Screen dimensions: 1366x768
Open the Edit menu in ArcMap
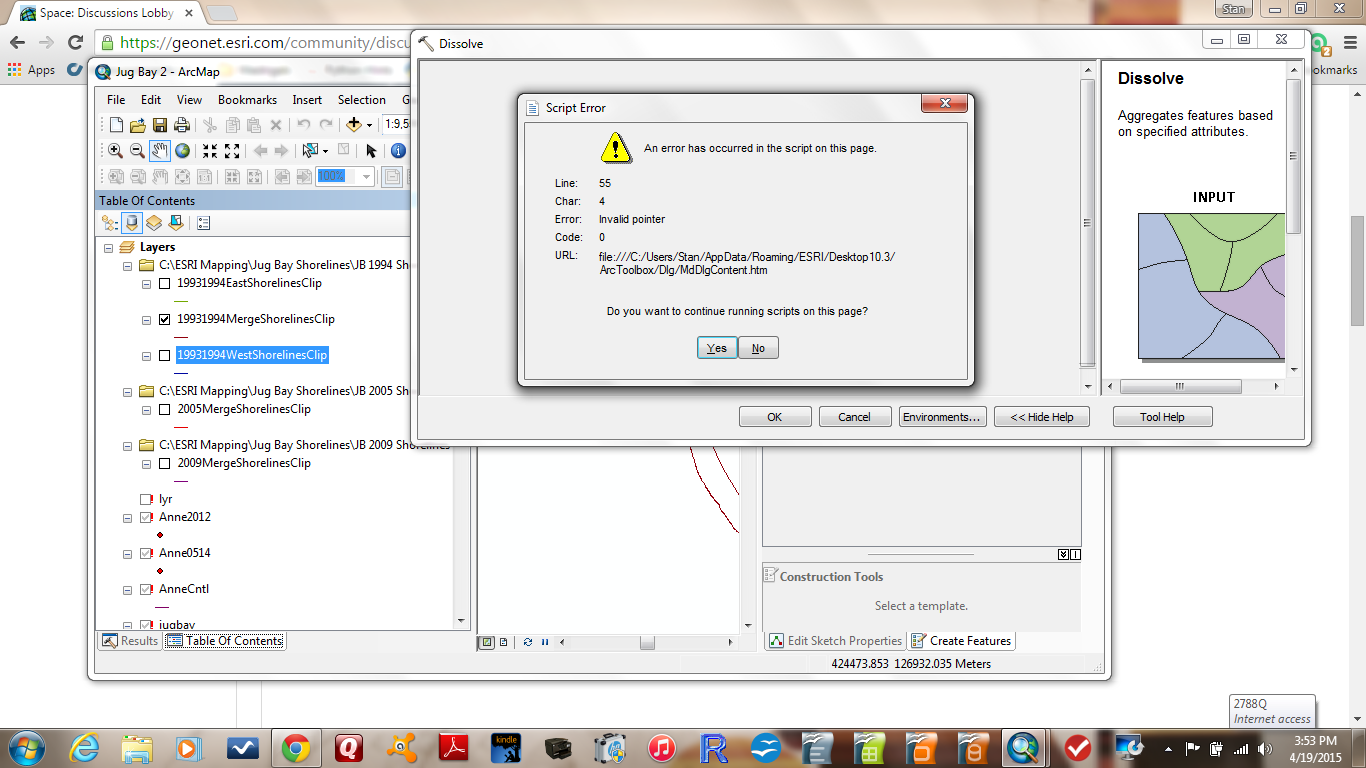(151, 100)
